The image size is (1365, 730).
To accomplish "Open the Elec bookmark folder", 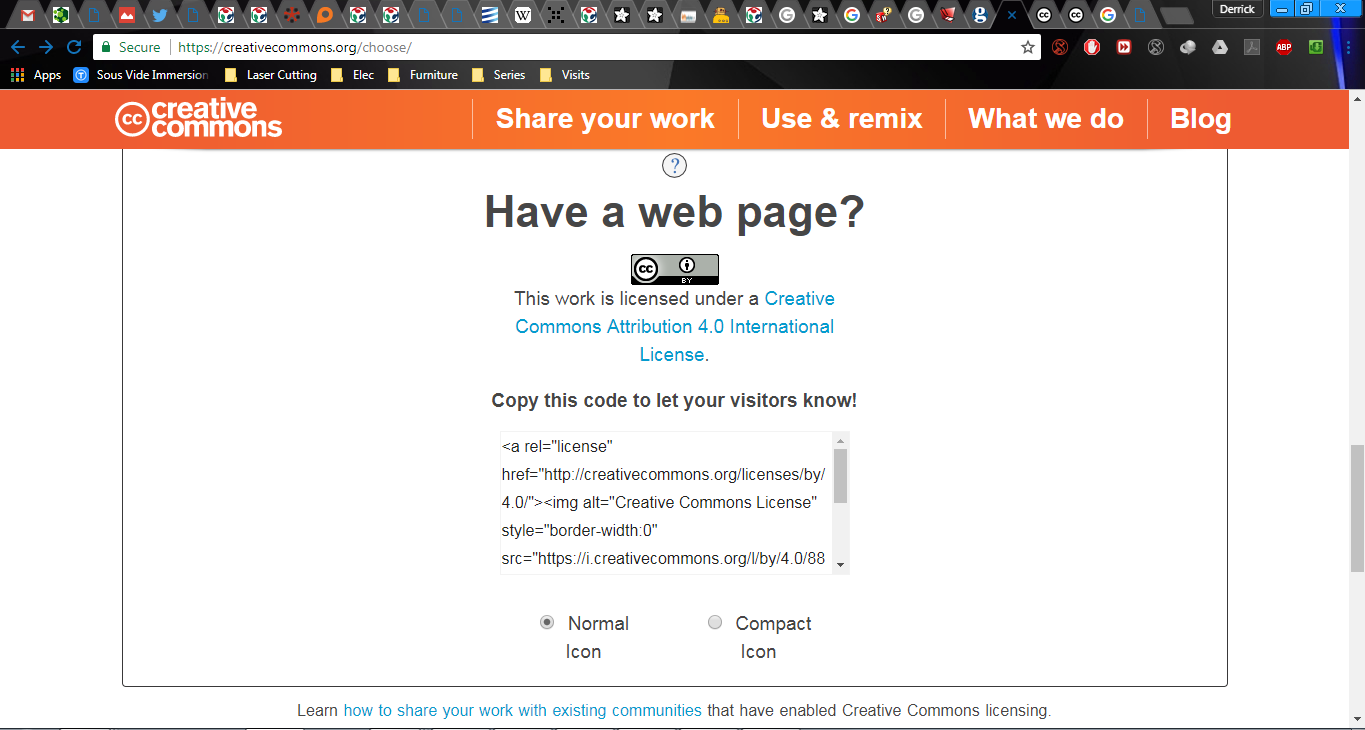I will click(x=353, y=75).
